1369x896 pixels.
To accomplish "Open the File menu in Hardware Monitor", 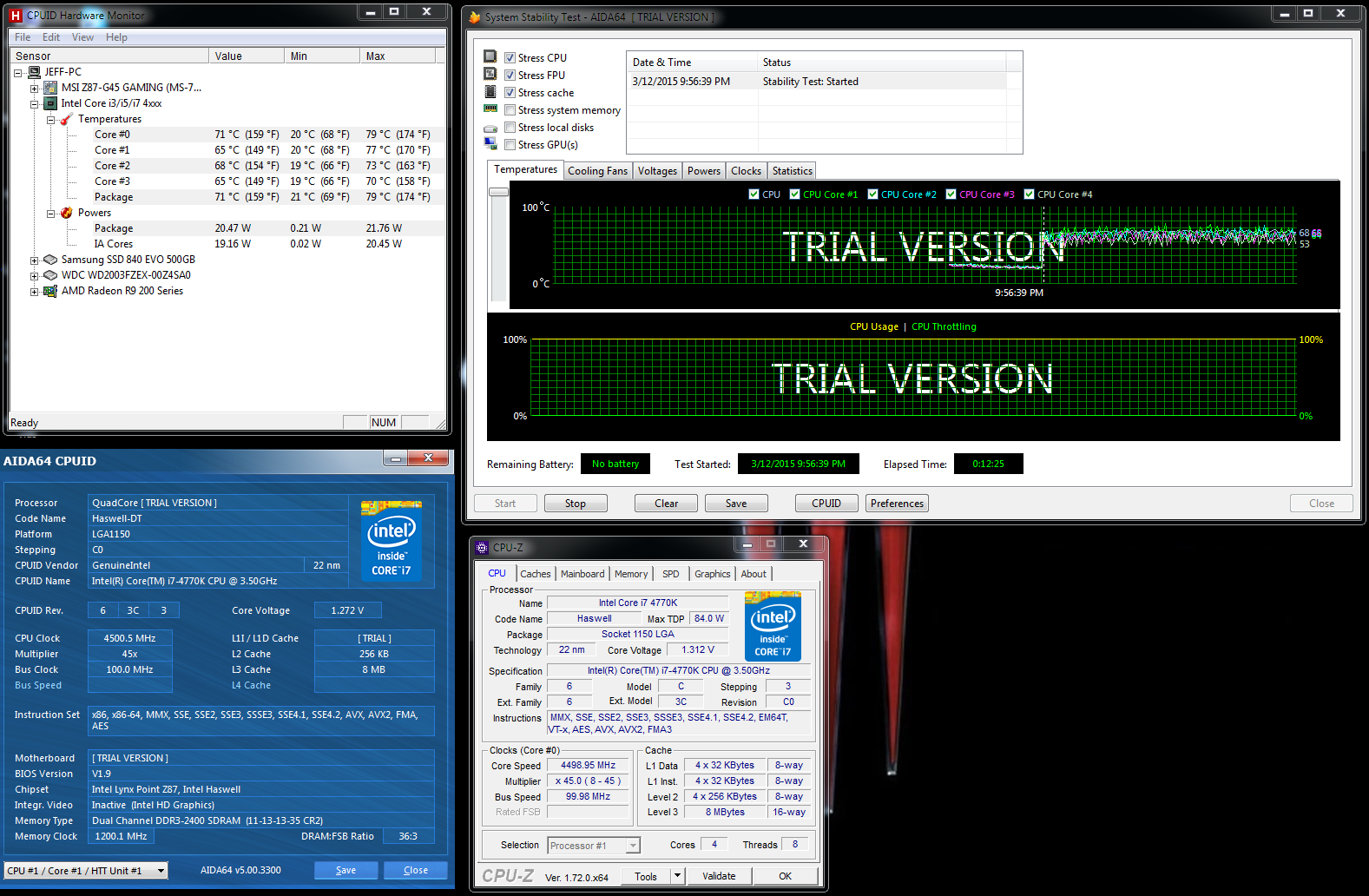I will tap(23, 37).
